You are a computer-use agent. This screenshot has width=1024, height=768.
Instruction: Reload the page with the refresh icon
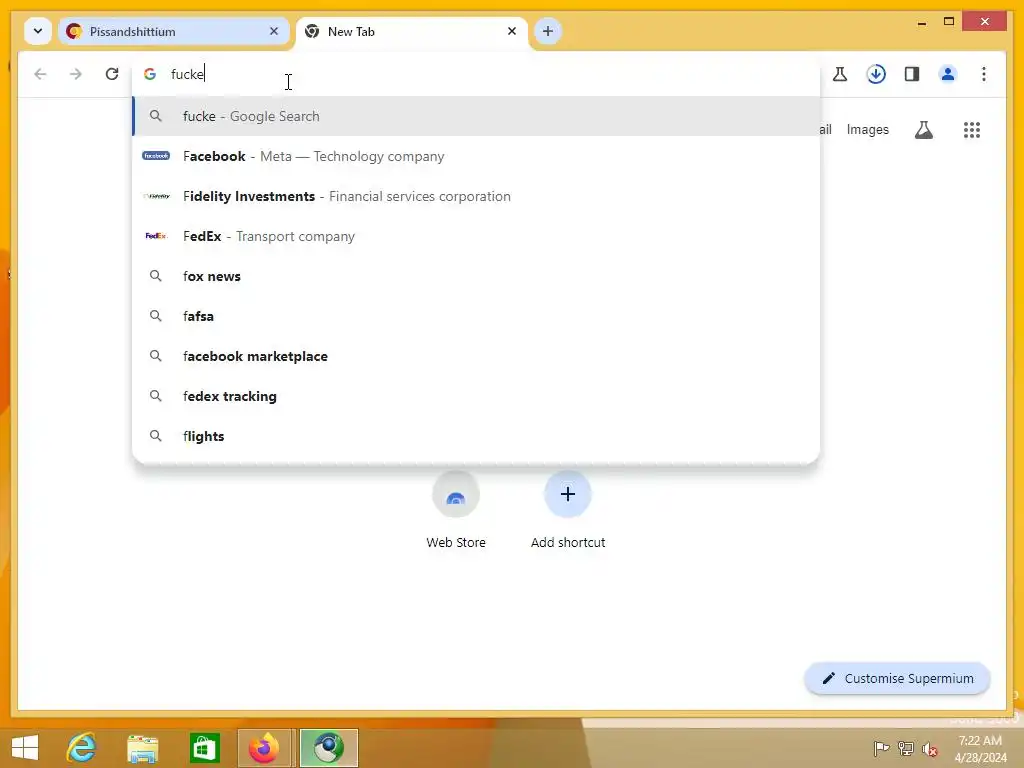tap(112, 74)
